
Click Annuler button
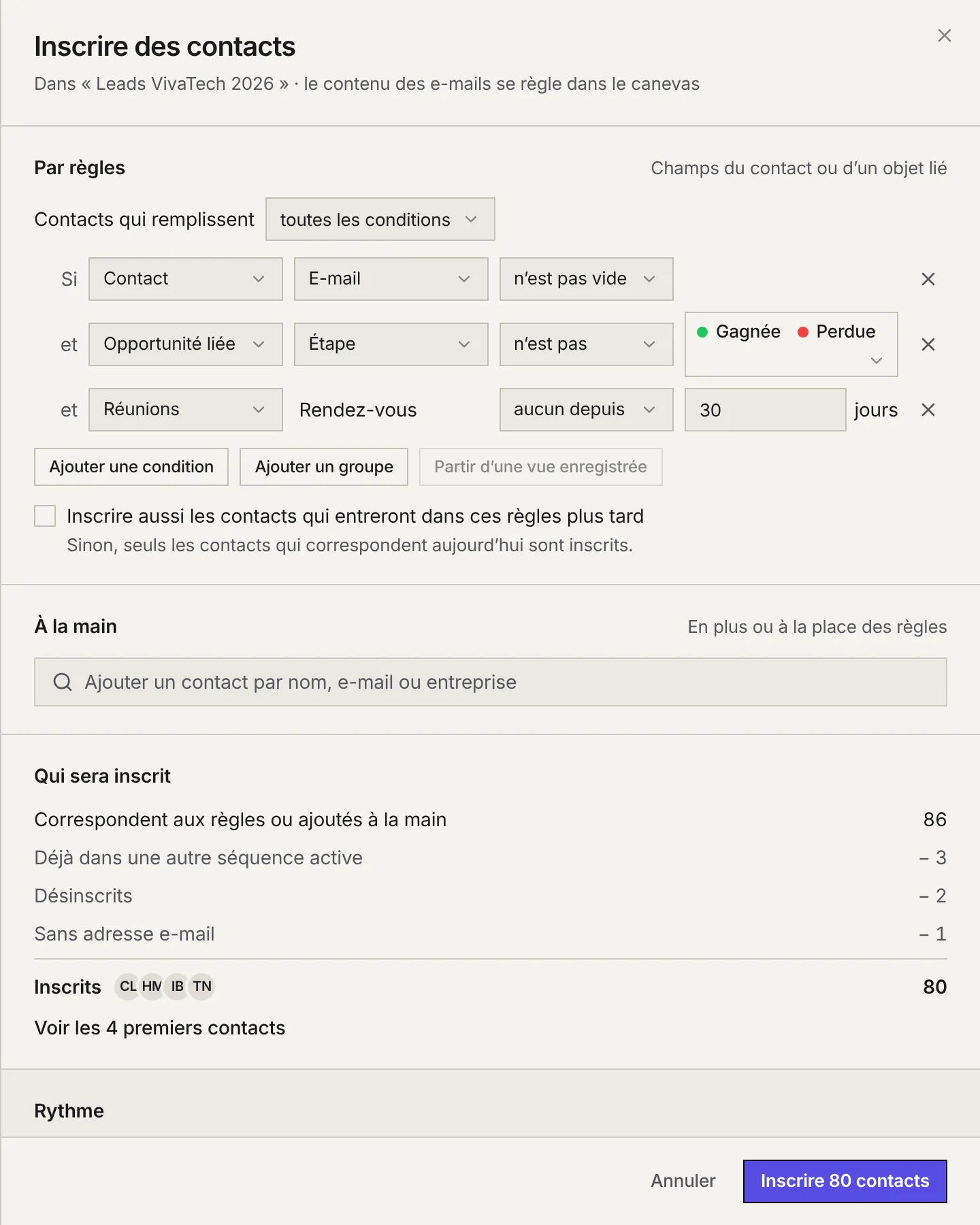pos(683,1181)
